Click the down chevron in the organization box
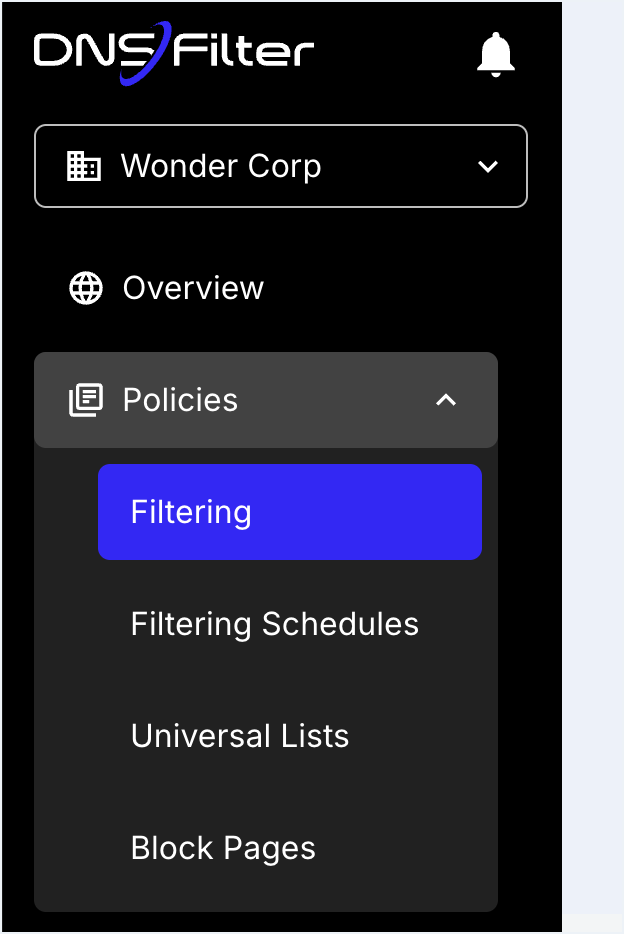 click(x=488, y=166)
